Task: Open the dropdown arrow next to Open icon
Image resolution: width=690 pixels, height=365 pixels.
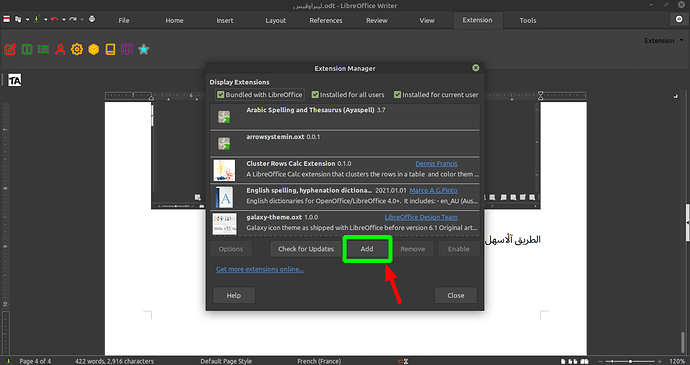Action: [27, 19]
